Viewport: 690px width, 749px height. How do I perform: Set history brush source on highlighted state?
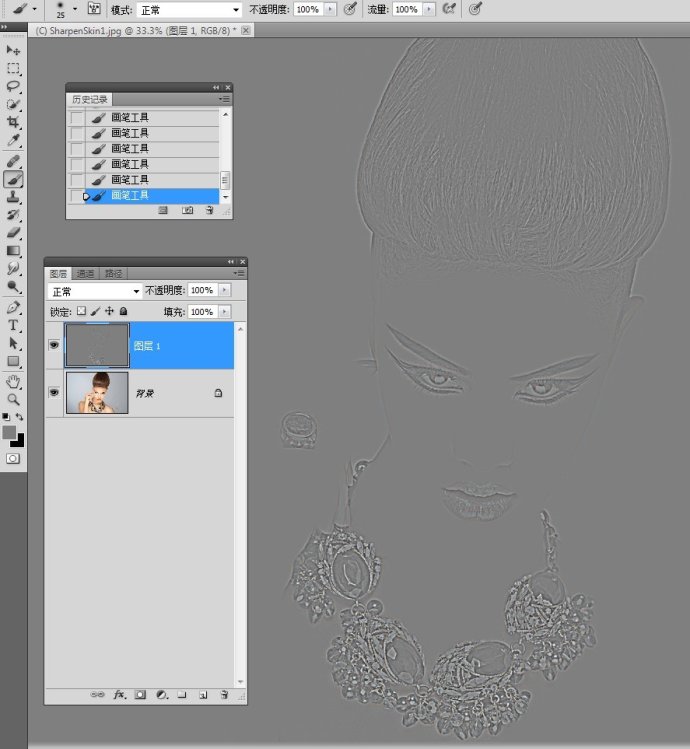(x=76, y=196)
